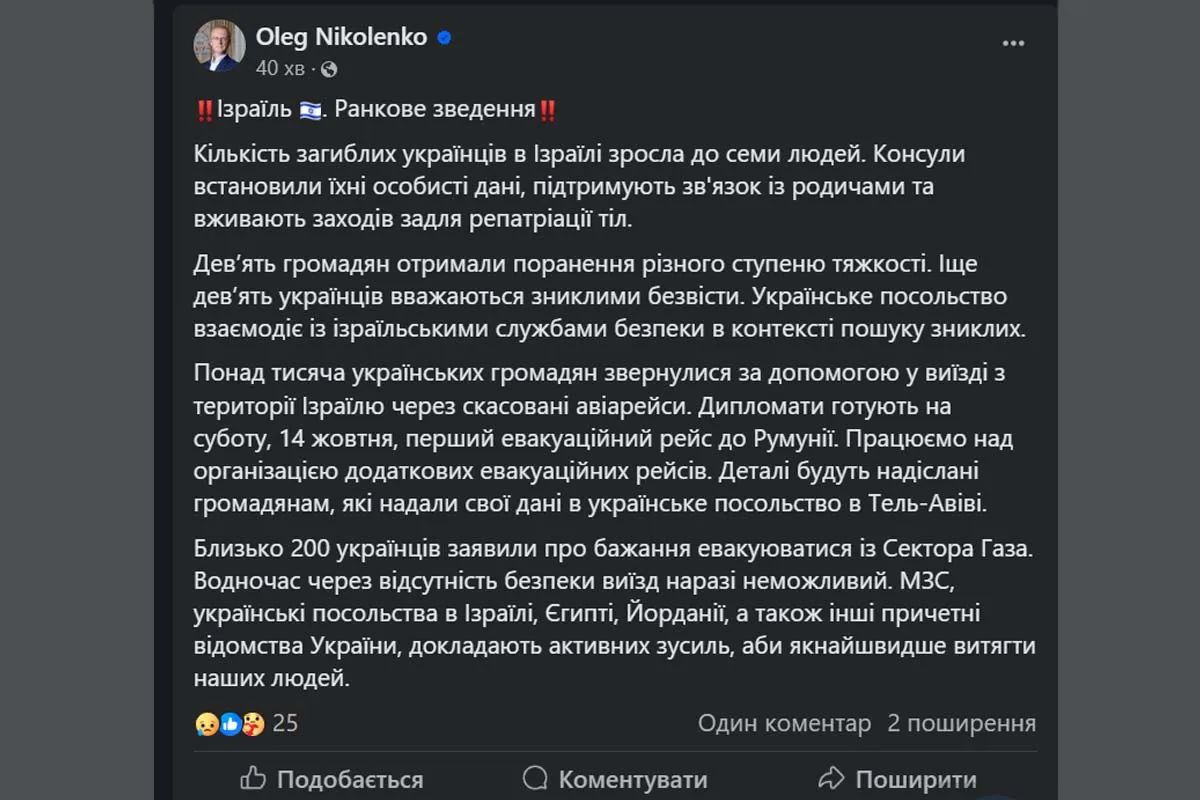Image resolution: width=1200 pixels, height=800 pixels.
Task: Click the share arrow icon
Action: (831, 778)
